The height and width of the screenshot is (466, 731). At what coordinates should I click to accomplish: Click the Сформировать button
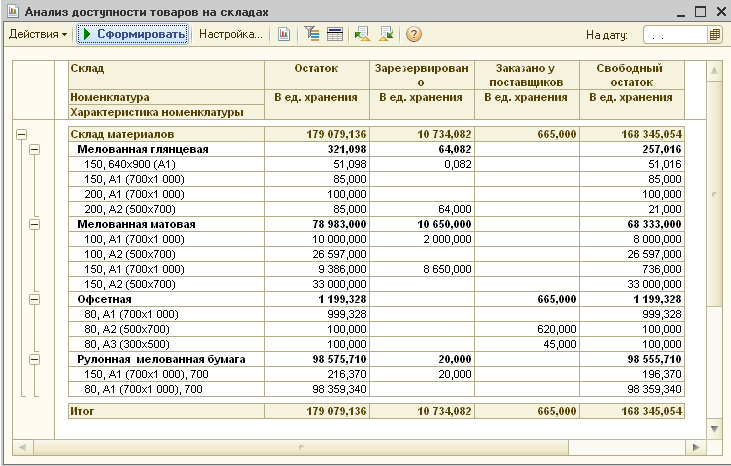pos(133,34)
